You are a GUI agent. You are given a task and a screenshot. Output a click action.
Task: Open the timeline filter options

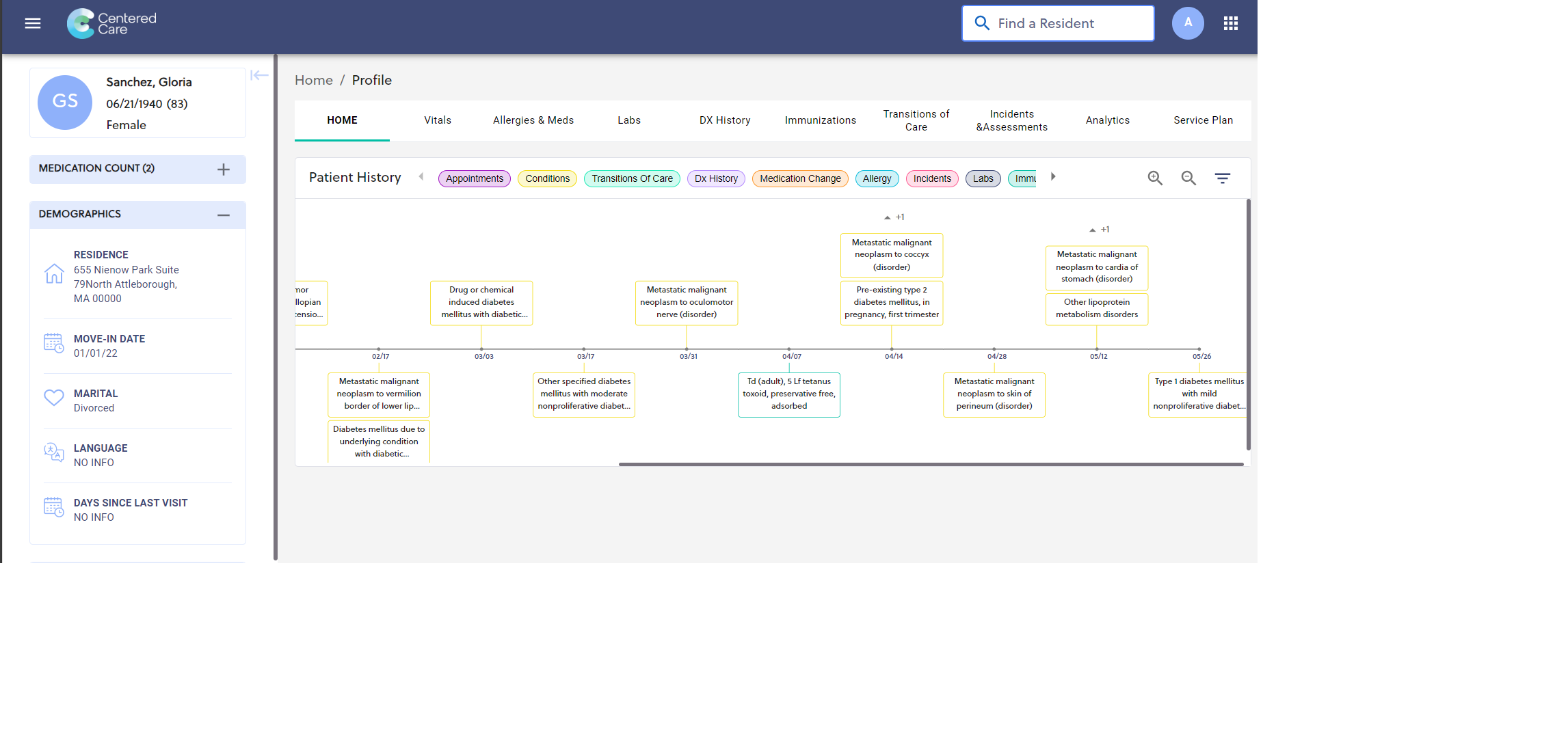(1223, 178)
